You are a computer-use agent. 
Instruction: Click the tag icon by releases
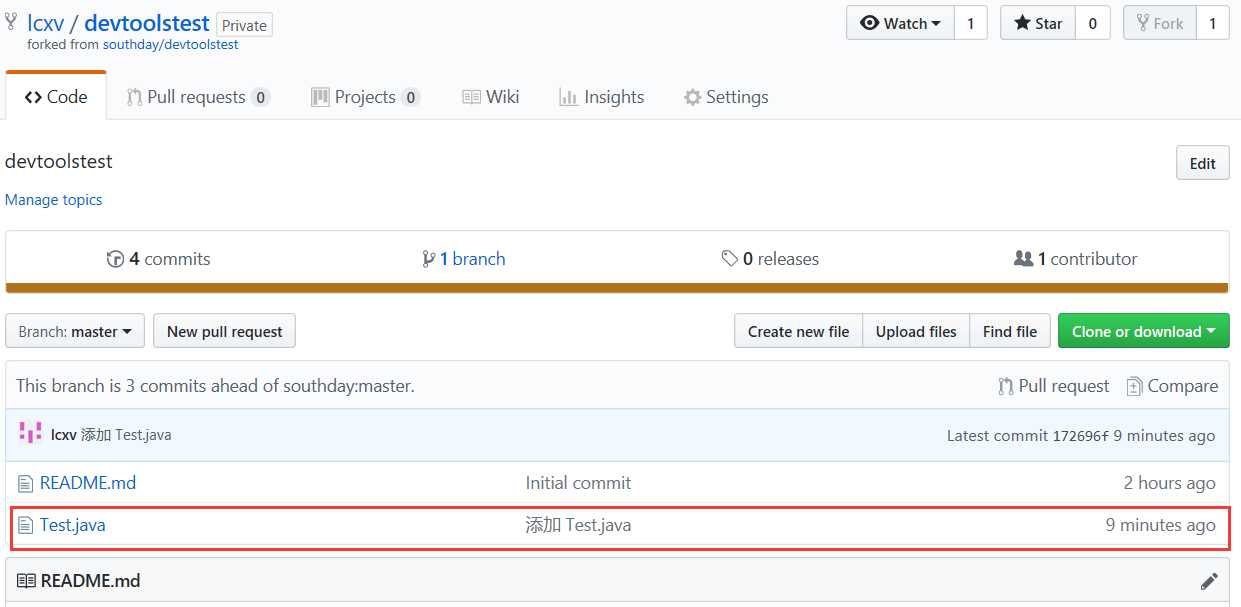730,259
